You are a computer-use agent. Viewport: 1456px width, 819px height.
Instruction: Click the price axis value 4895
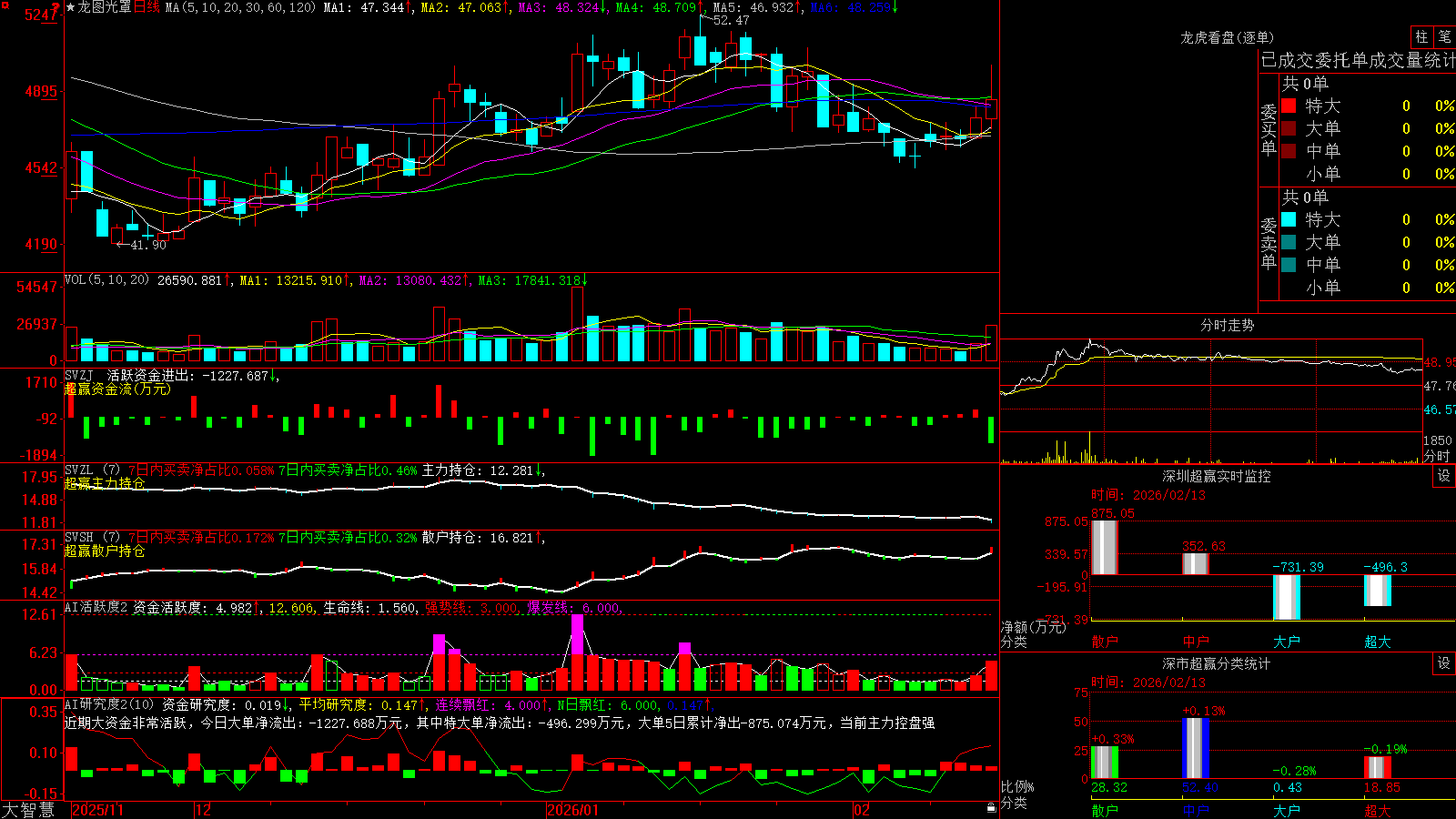40,91
